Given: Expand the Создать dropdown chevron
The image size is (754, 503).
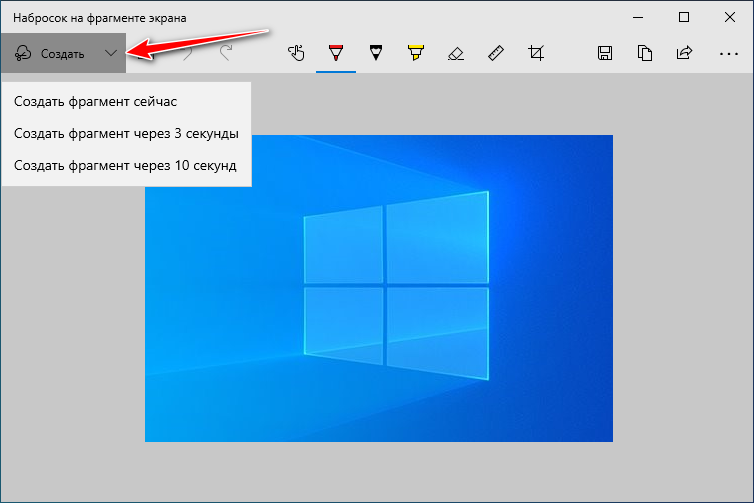Looking at the screenshot, I should [111, 53].
